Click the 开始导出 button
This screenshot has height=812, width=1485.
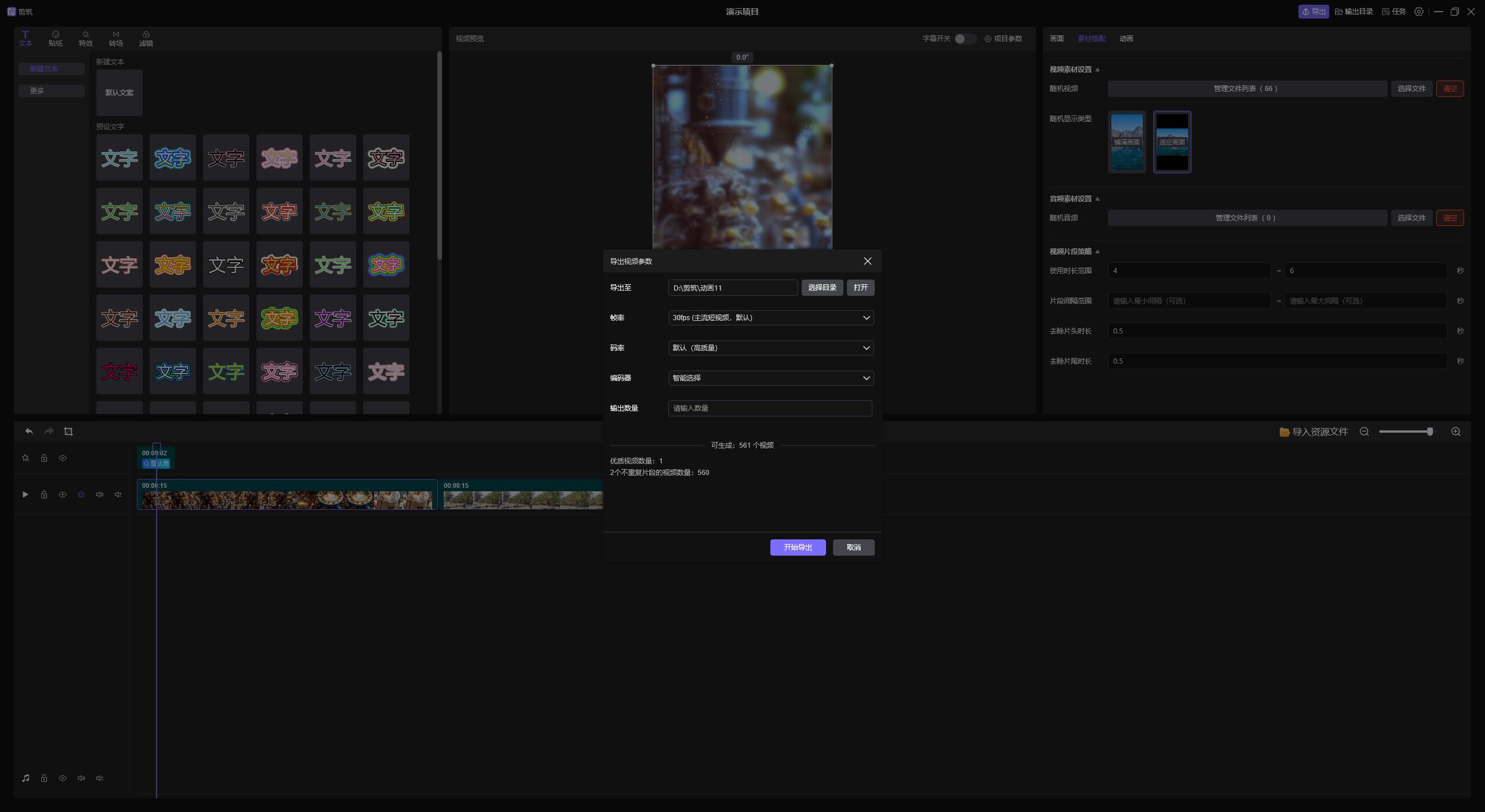[x=798, y=548]
